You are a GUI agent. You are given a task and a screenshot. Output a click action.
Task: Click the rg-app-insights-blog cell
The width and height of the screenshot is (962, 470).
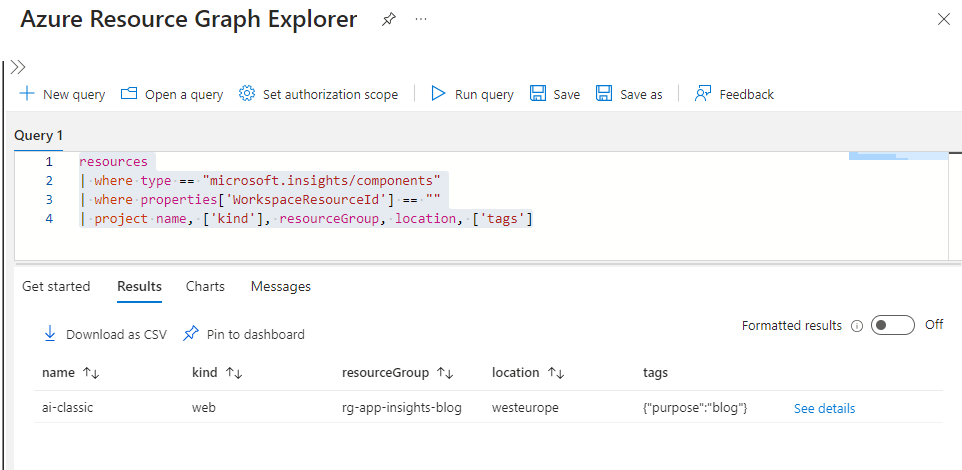(402, 407)
